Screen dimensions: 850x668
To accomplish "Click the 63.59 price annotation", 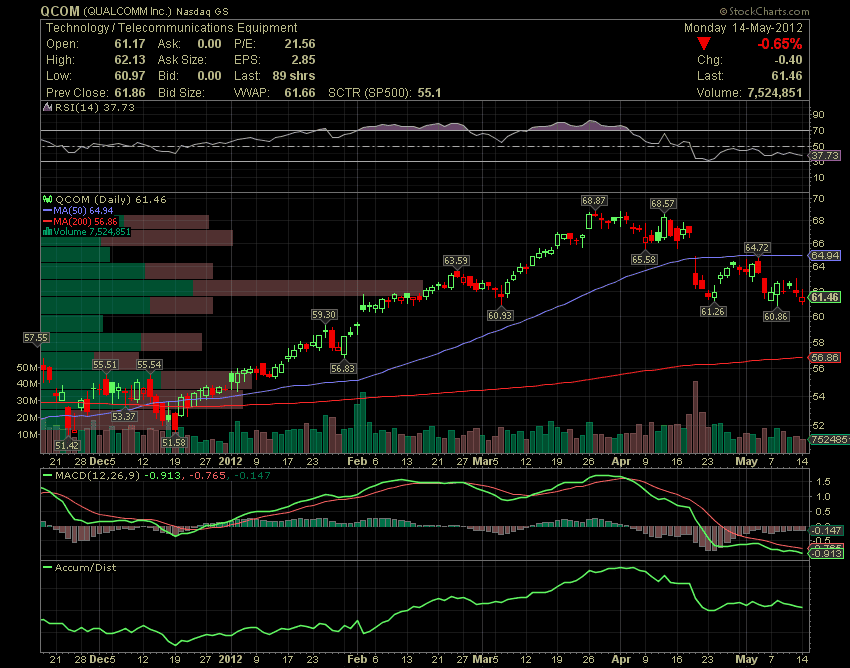I will pyautogui.click(x=455, y=261).
